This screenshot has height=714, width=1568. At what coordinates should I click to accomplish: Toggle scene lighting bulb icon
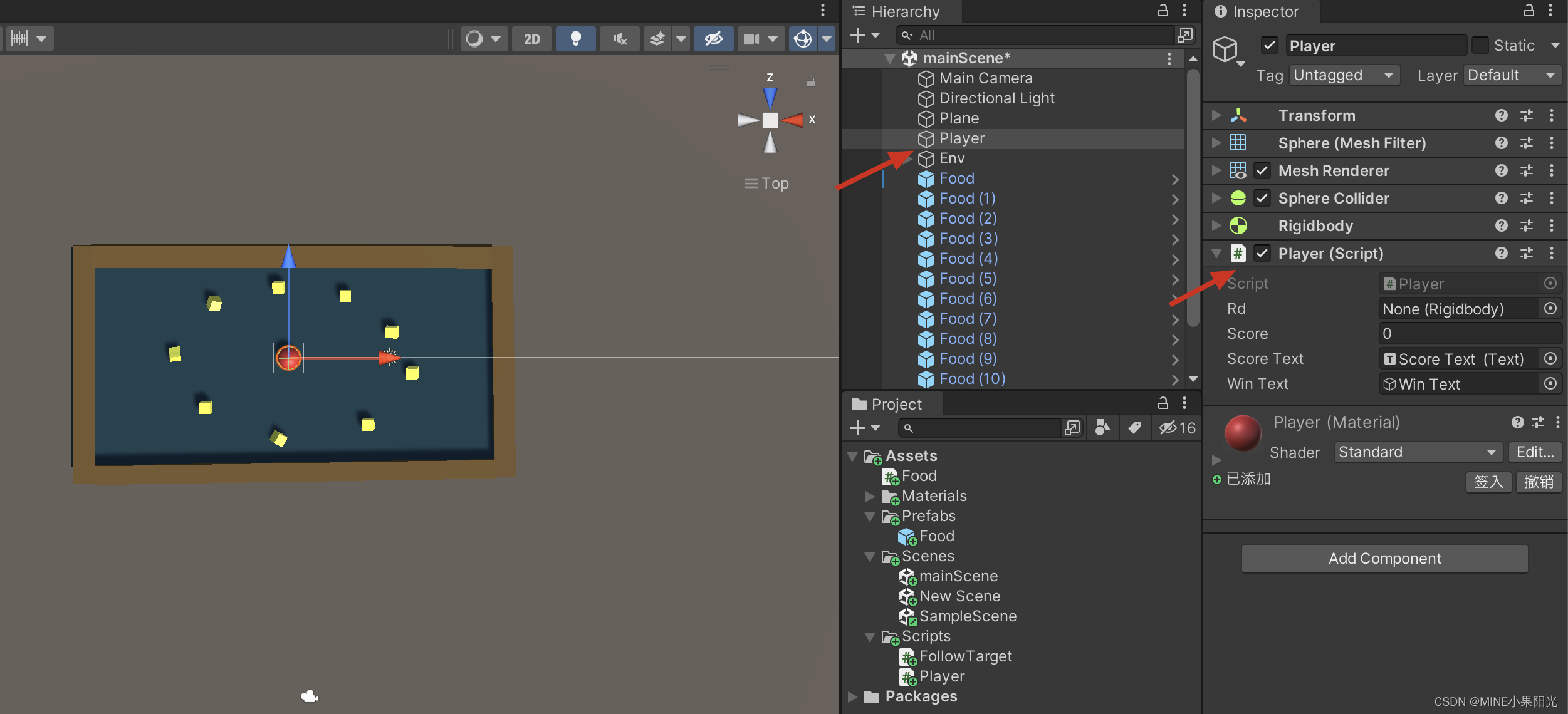coord(575,39)
